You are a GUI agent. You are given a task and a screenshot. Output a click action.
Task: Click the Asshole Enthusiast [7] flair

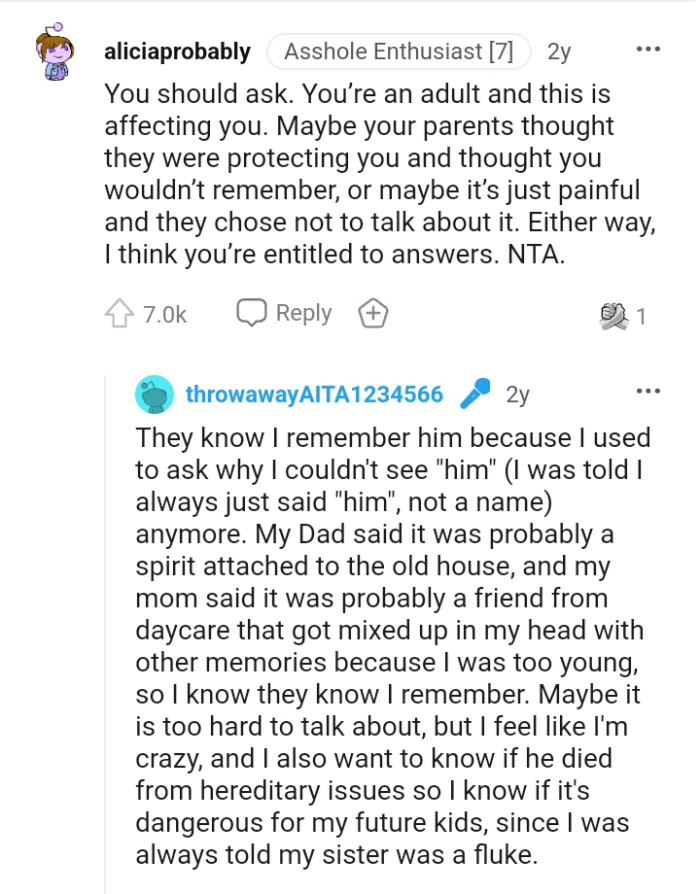398,48
